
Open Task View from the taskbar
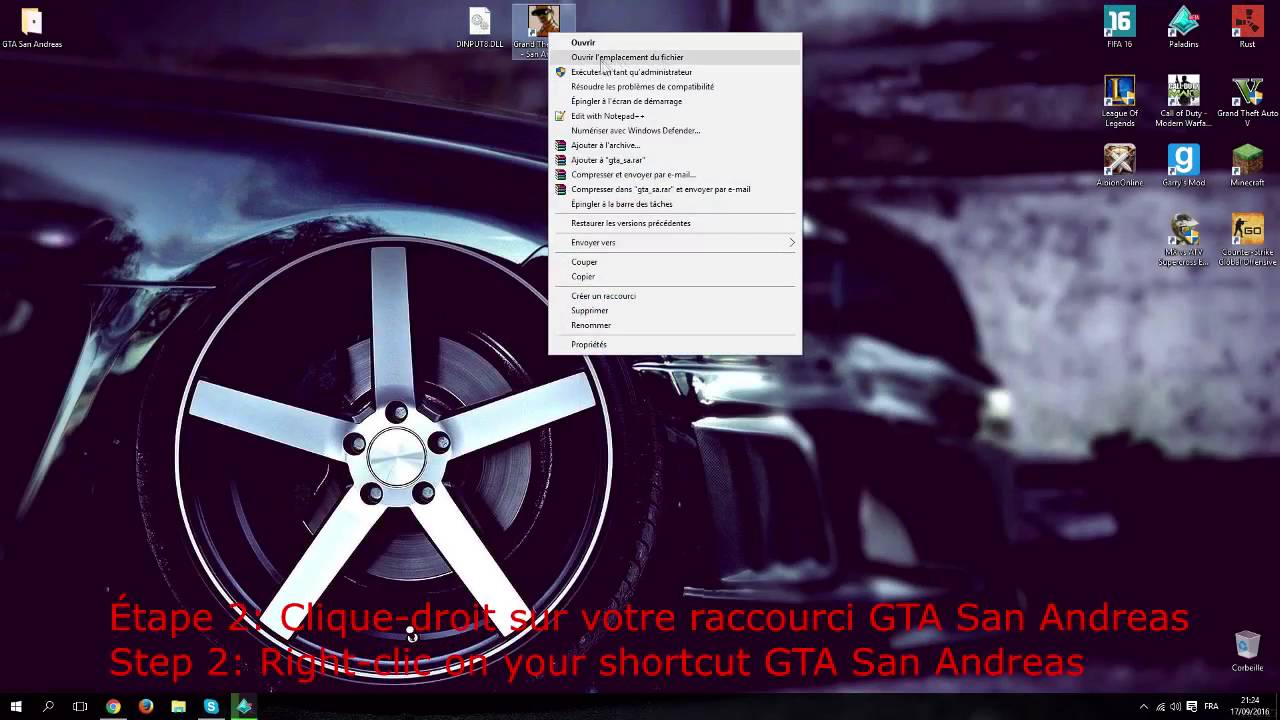[x=80, y=706]
